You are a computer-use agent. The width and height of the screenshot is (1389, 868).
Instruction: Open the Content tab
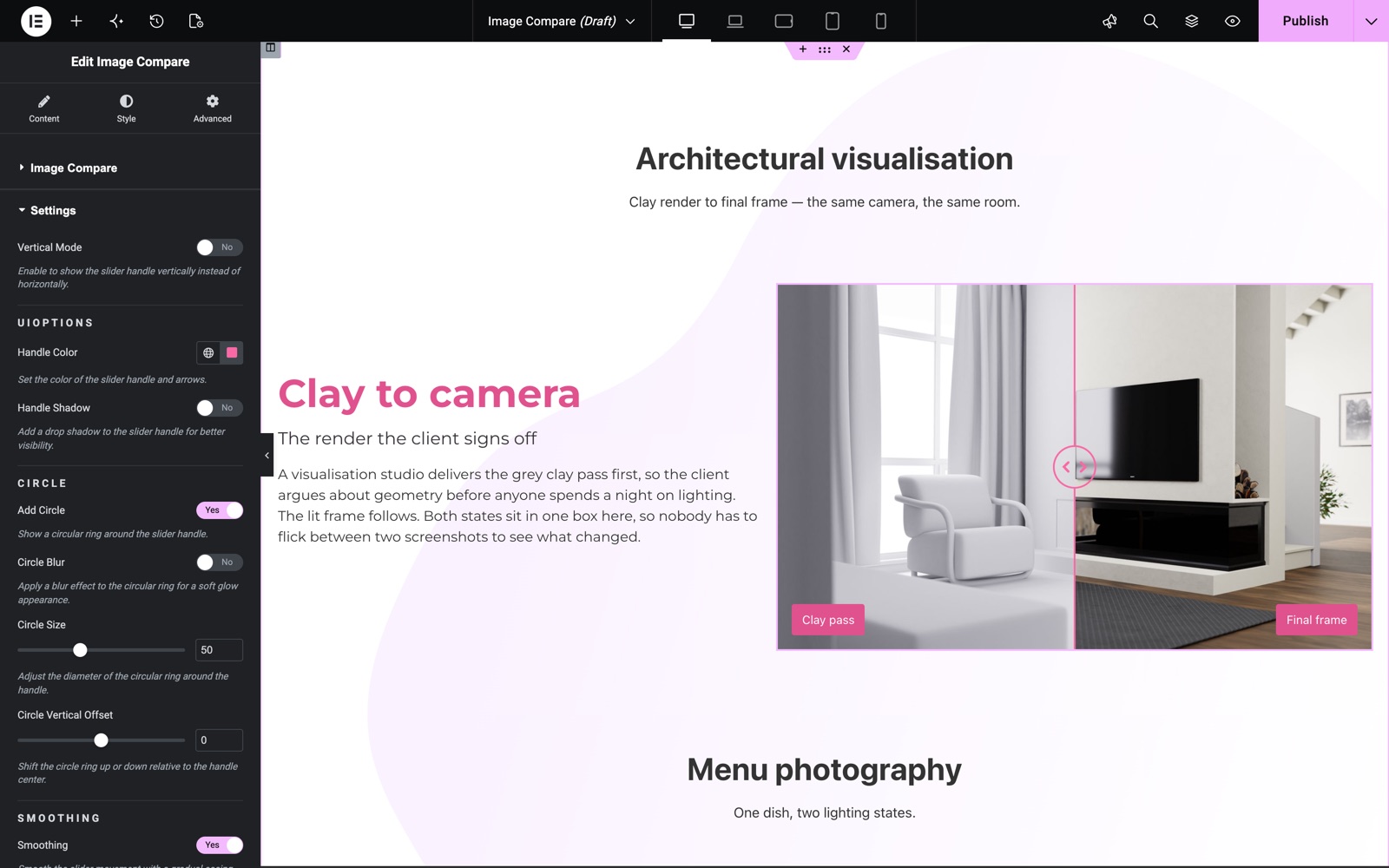click(44, 108)
